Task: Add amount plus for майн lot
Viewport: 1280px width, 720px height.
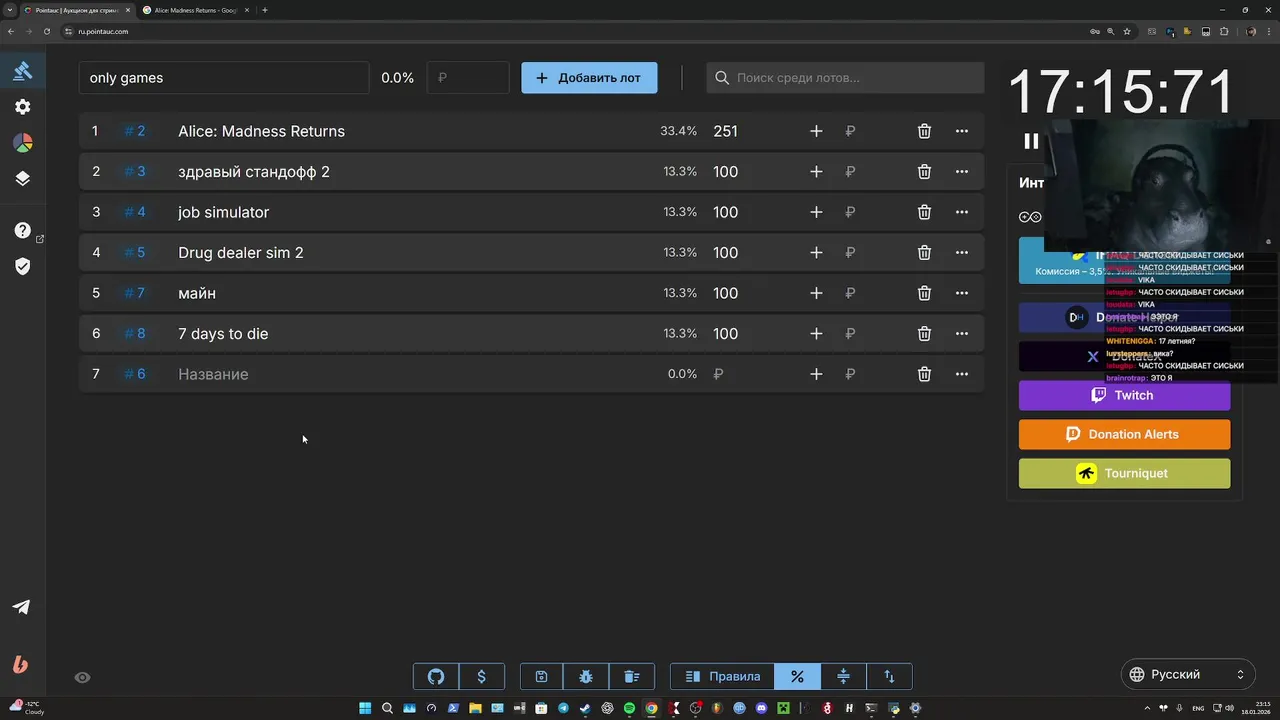Action: coord(816,293)
